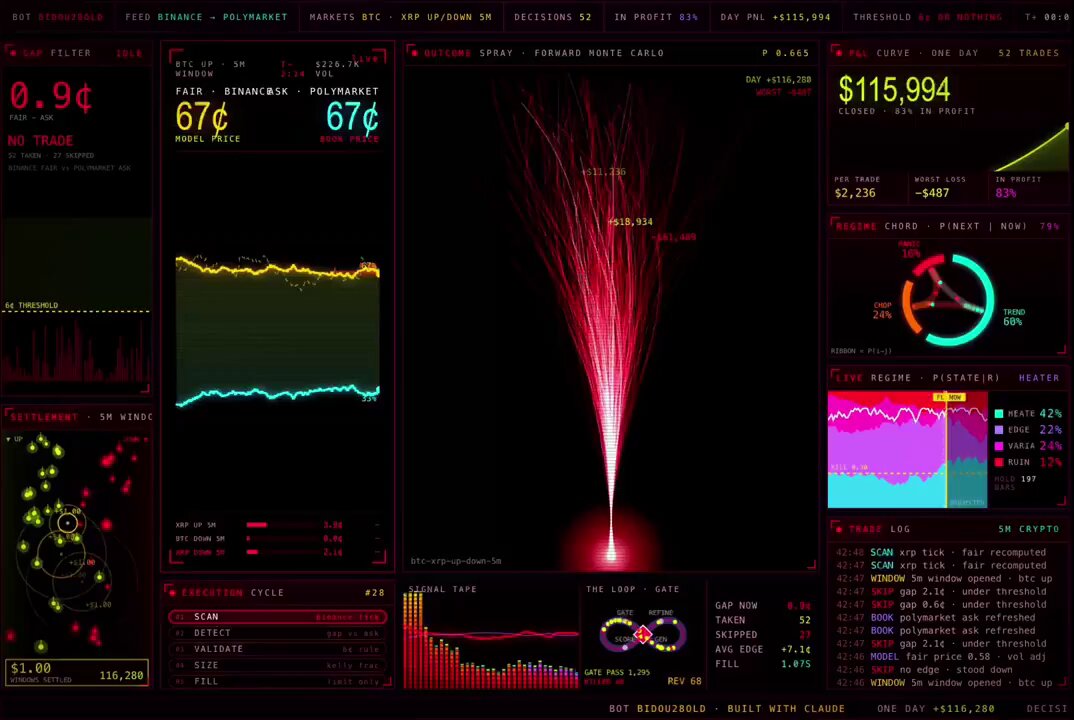
Task: Click the red dot beside Execution Cycle
Action: point(172,593)
